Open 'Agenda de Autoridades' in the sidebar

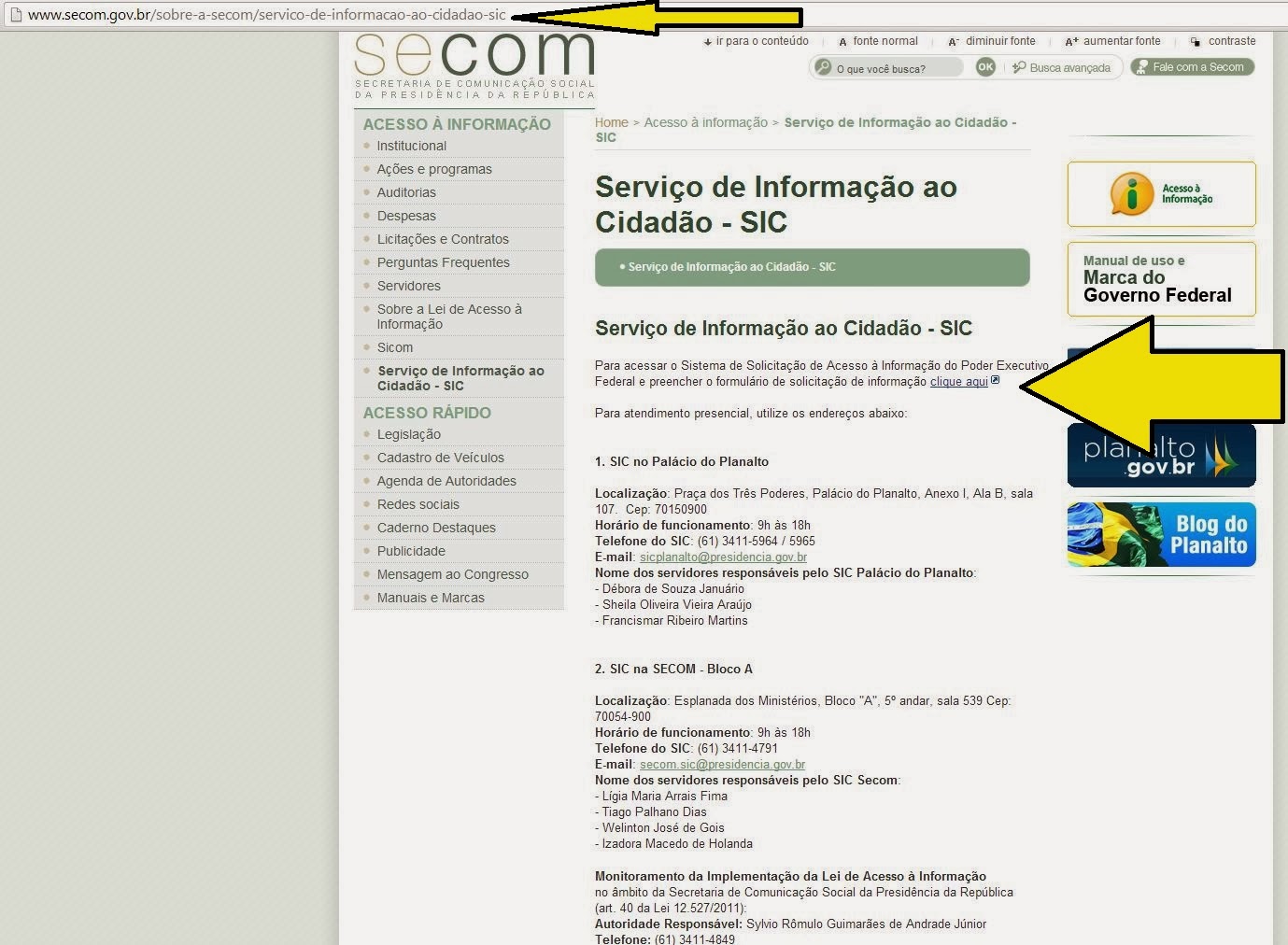(x=446, y=481)
